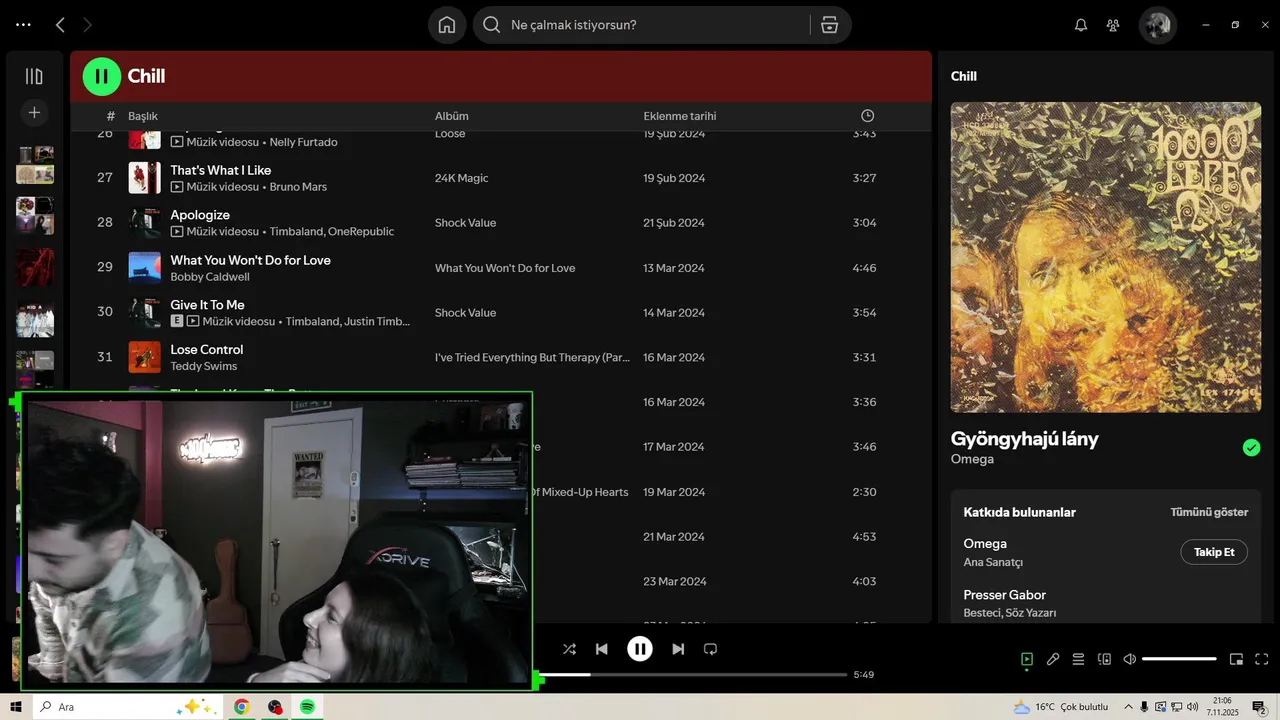Toggle repeat mode

(710, 649)
